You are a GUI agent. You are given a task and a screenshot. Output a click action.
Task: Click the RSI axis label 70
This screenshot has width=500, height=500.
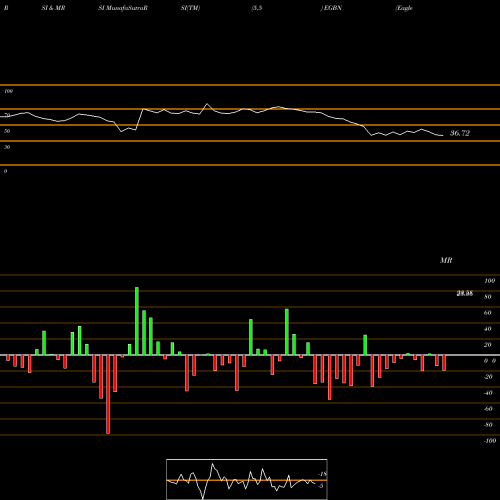click(7, 115)
